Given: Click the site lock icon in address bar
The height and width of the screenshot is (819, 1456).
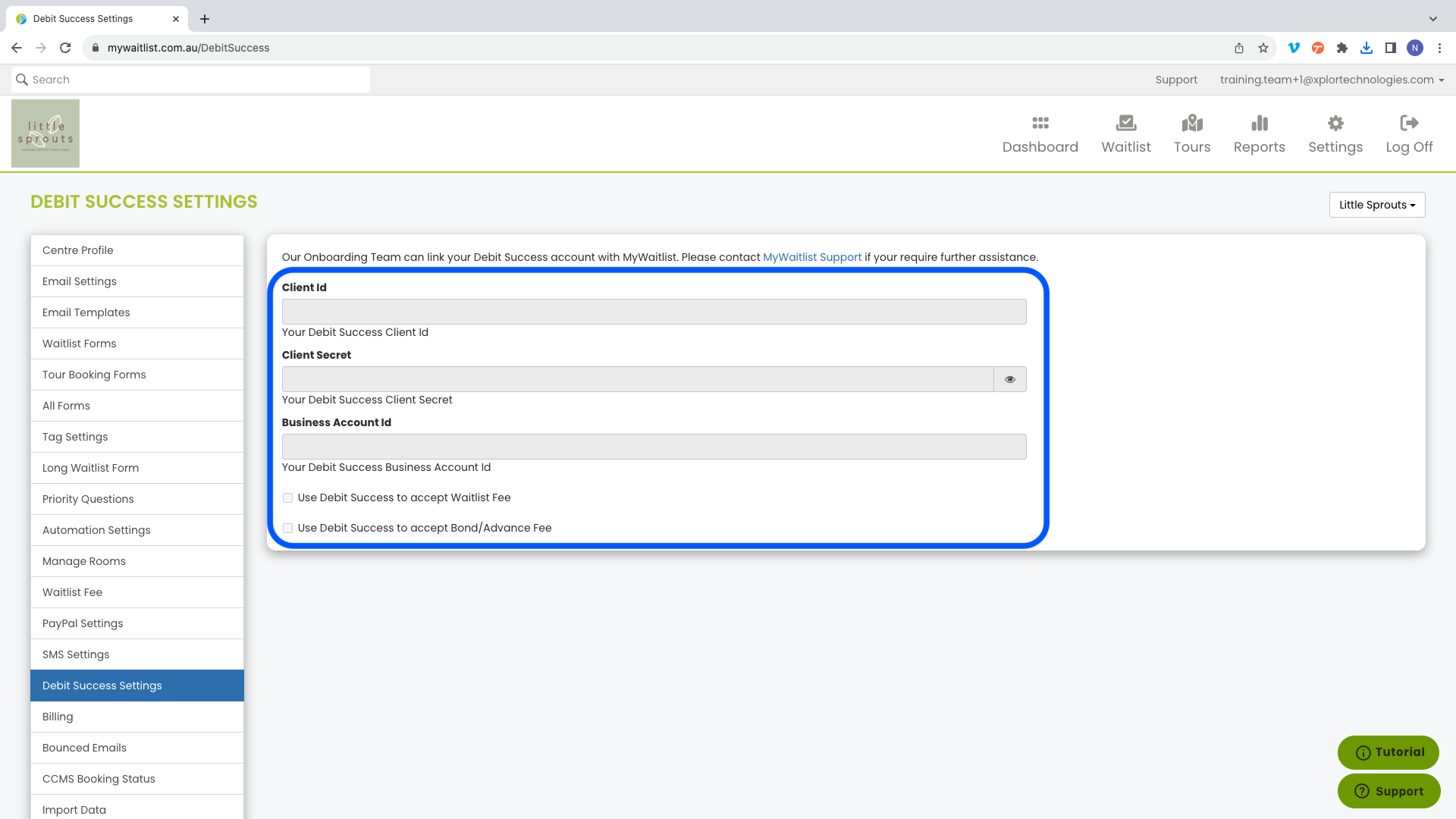Looking at the screenshot, I should pyautogui.click(x=95, y=48).
